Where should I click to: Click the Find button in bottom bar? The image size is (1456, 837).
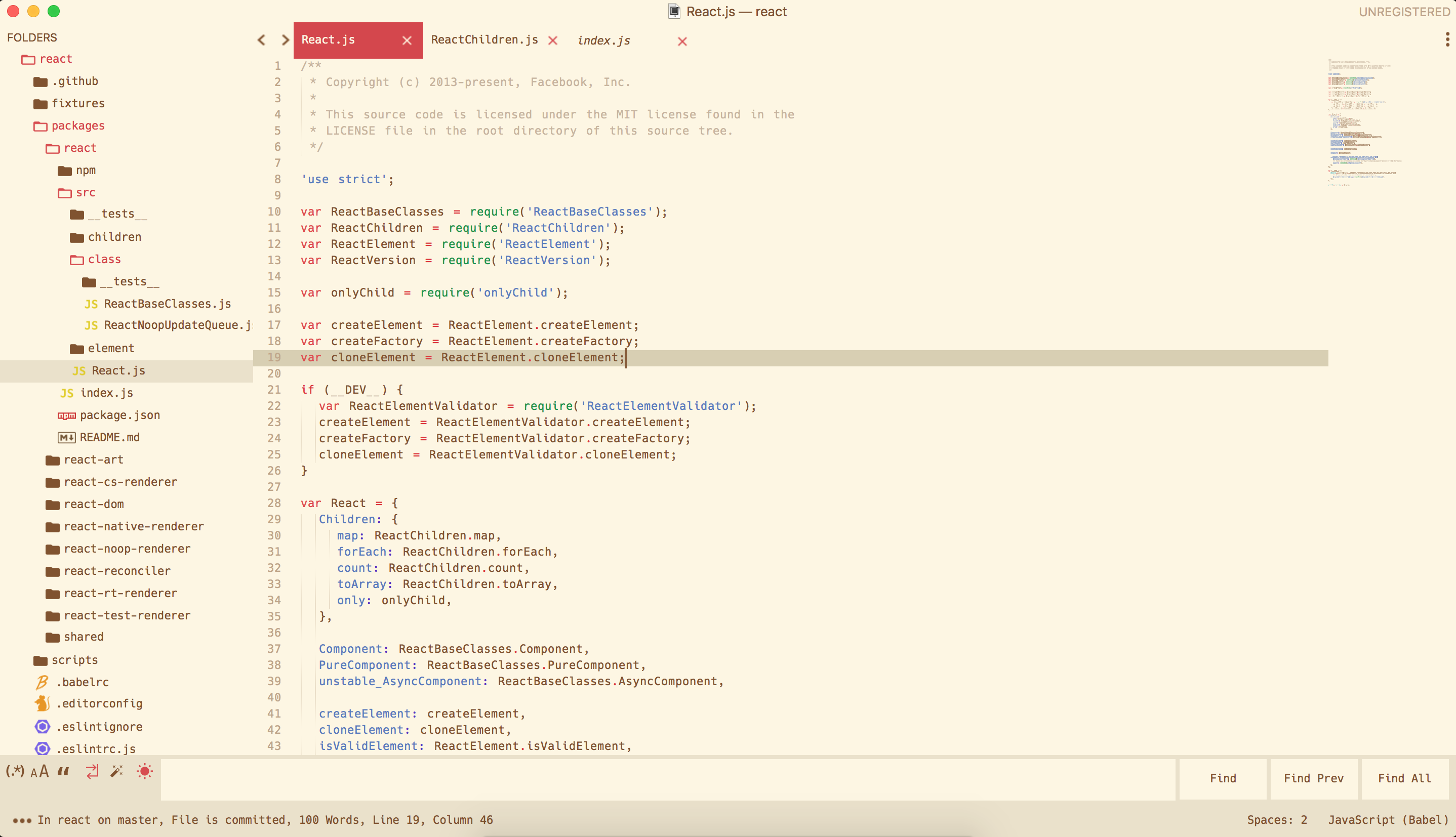pos(1223,778)
